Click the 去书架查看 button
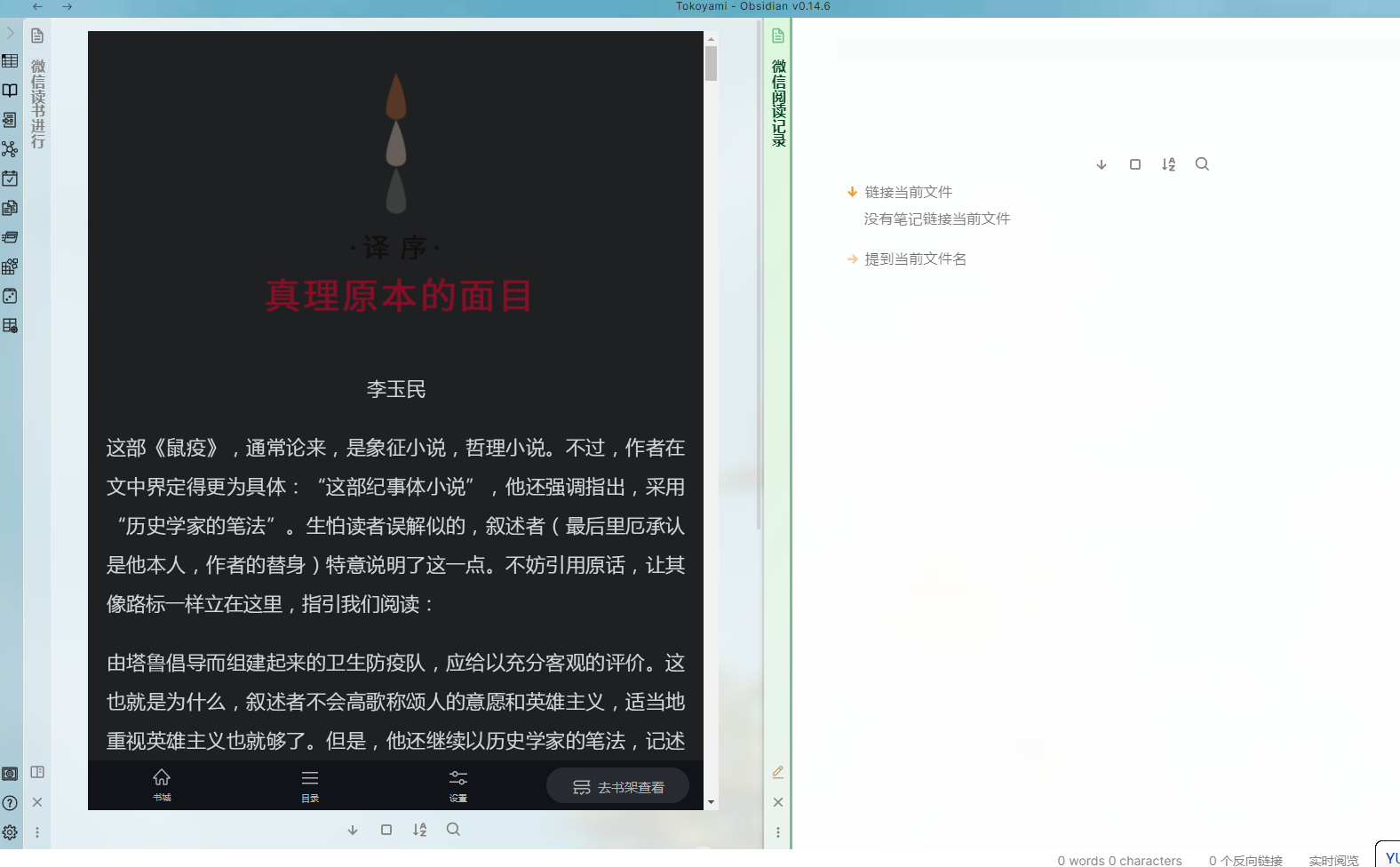 (618, 787)
